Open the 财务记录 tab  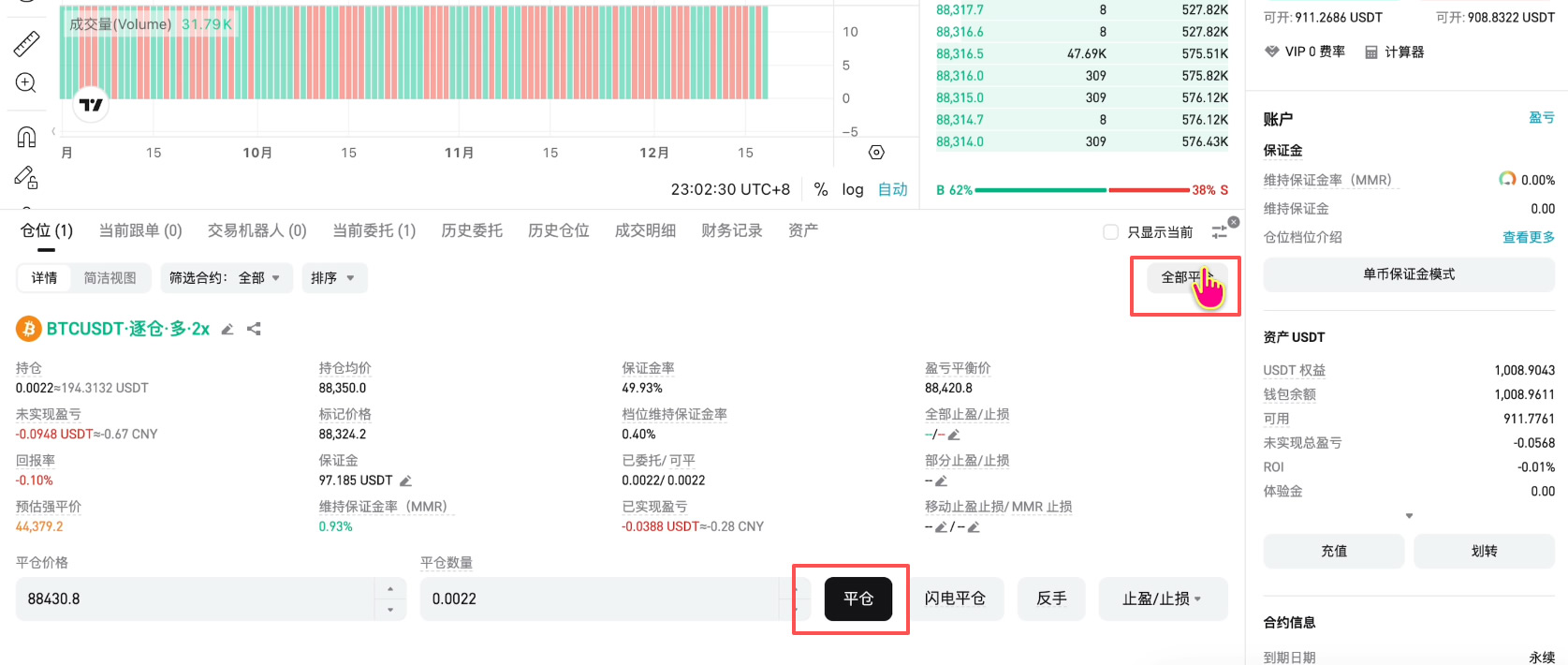coord(732,230)
